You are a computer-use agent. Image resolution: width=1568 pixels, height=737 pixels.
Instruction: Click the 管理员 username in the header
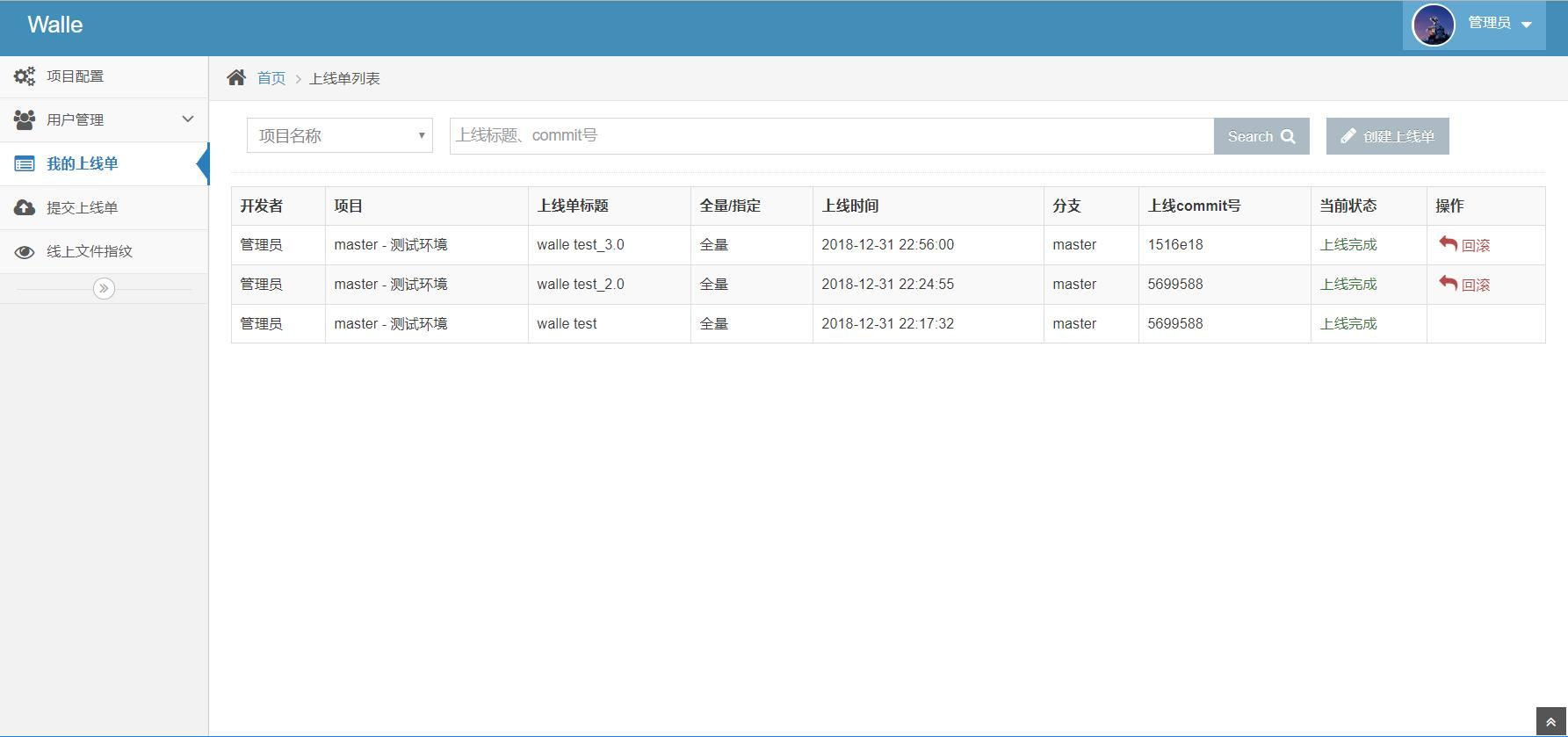[x=1490, y=23]
